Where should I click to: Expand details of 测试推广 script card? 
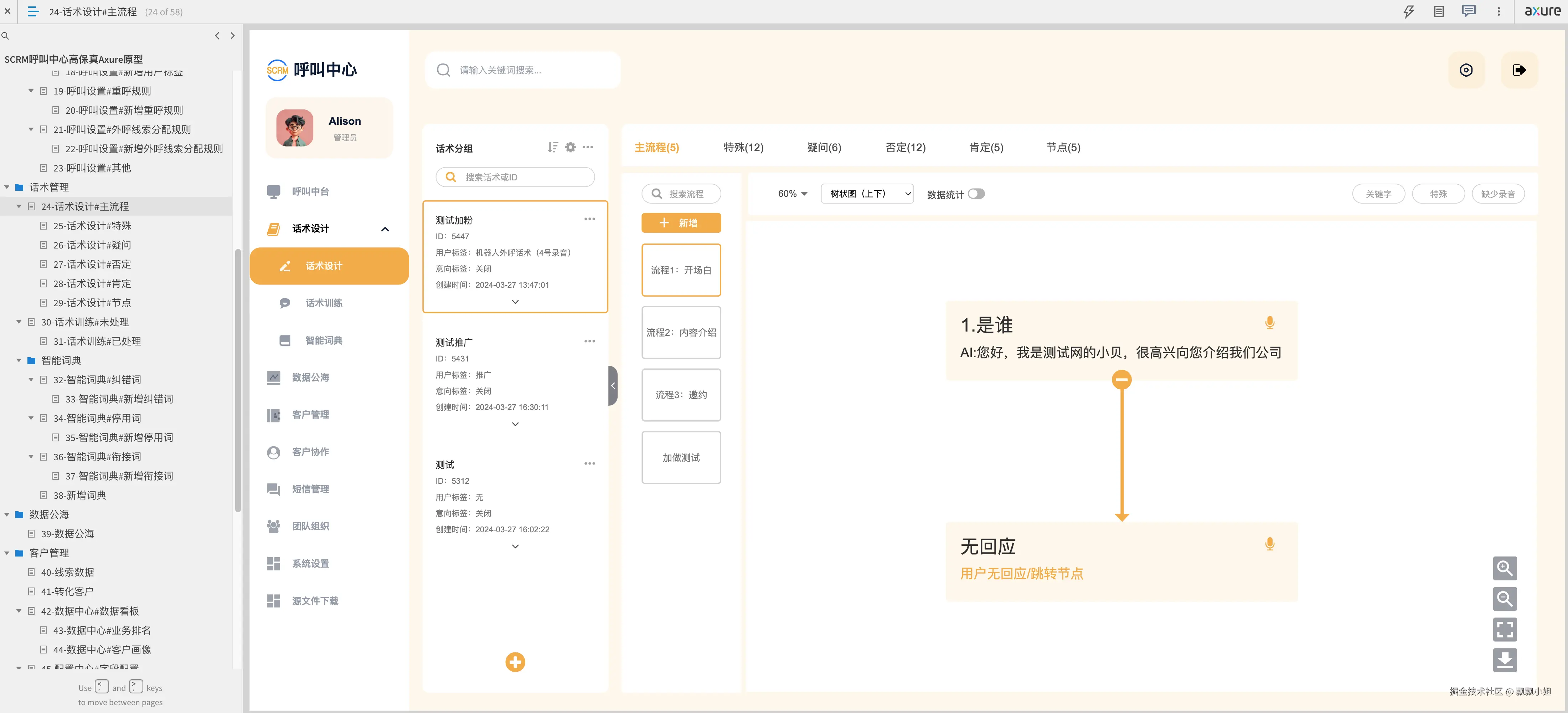tap(515, 424)
